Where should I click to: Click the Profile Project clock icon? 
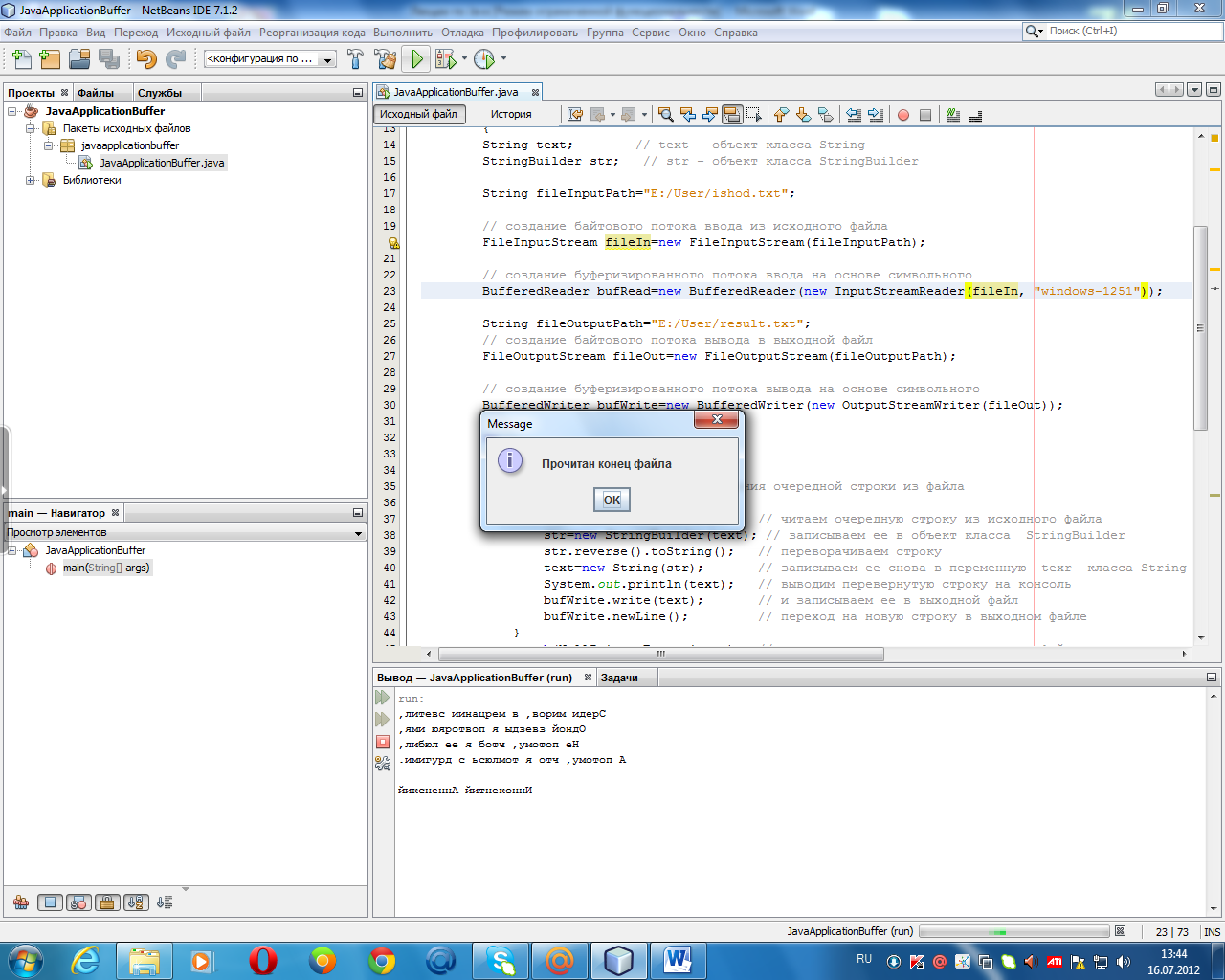(x=484, y=59)
